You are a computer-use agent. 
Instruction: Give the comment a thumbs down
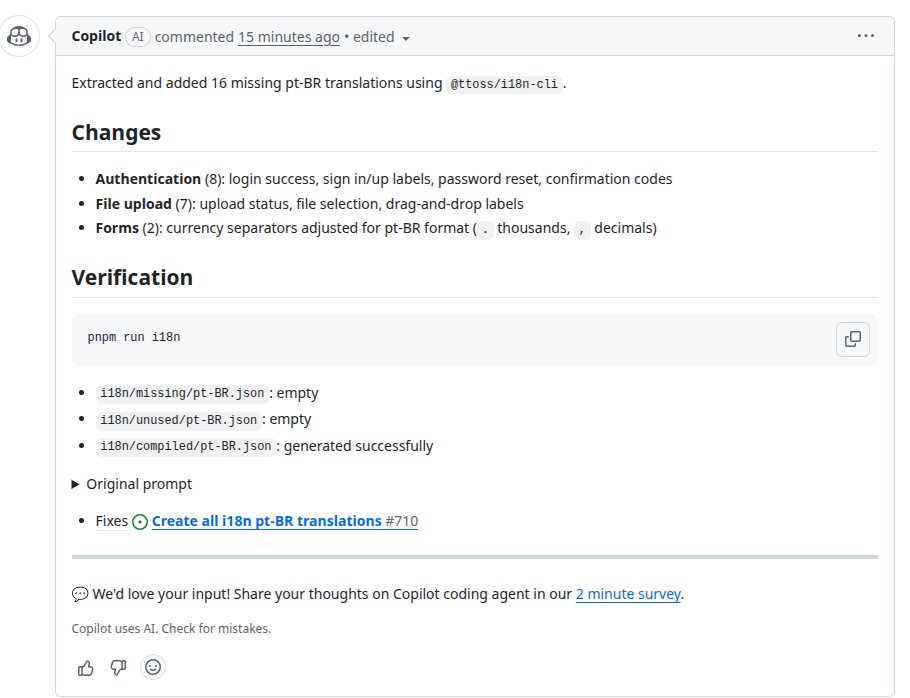(x=118, y=667)
